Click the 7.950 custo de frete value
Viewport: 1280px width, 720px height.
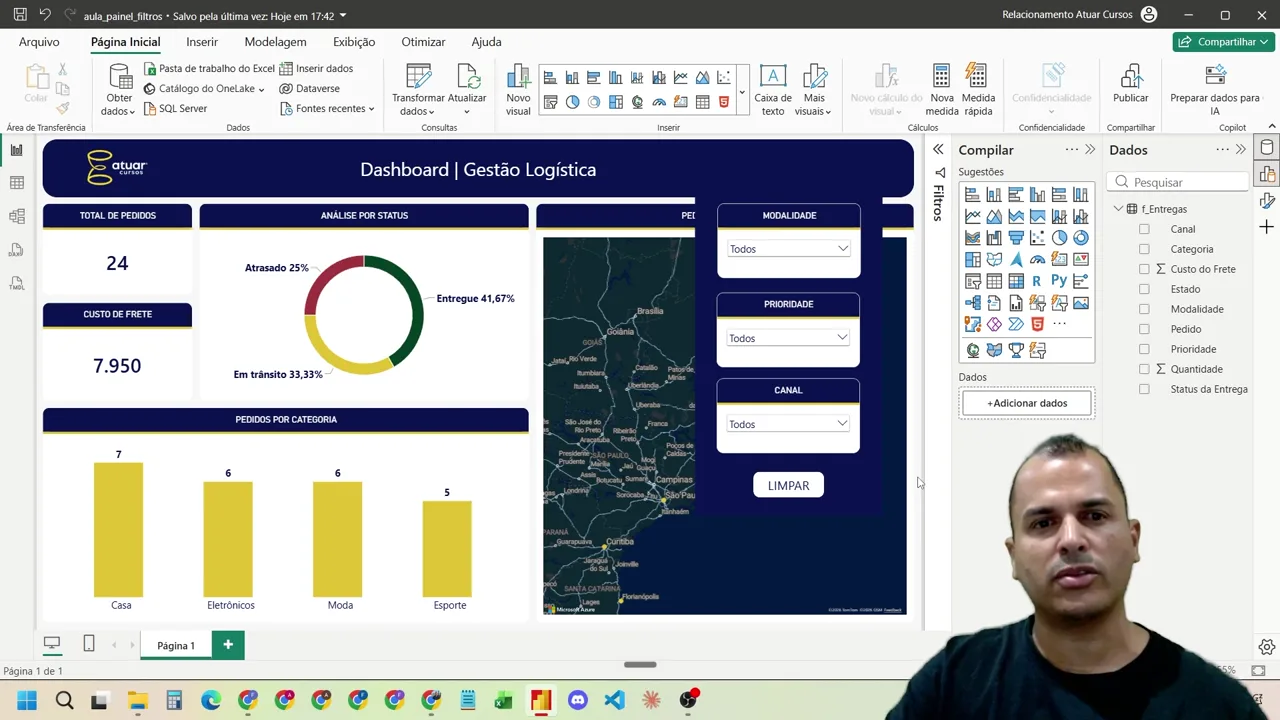(x=117, y=366)
